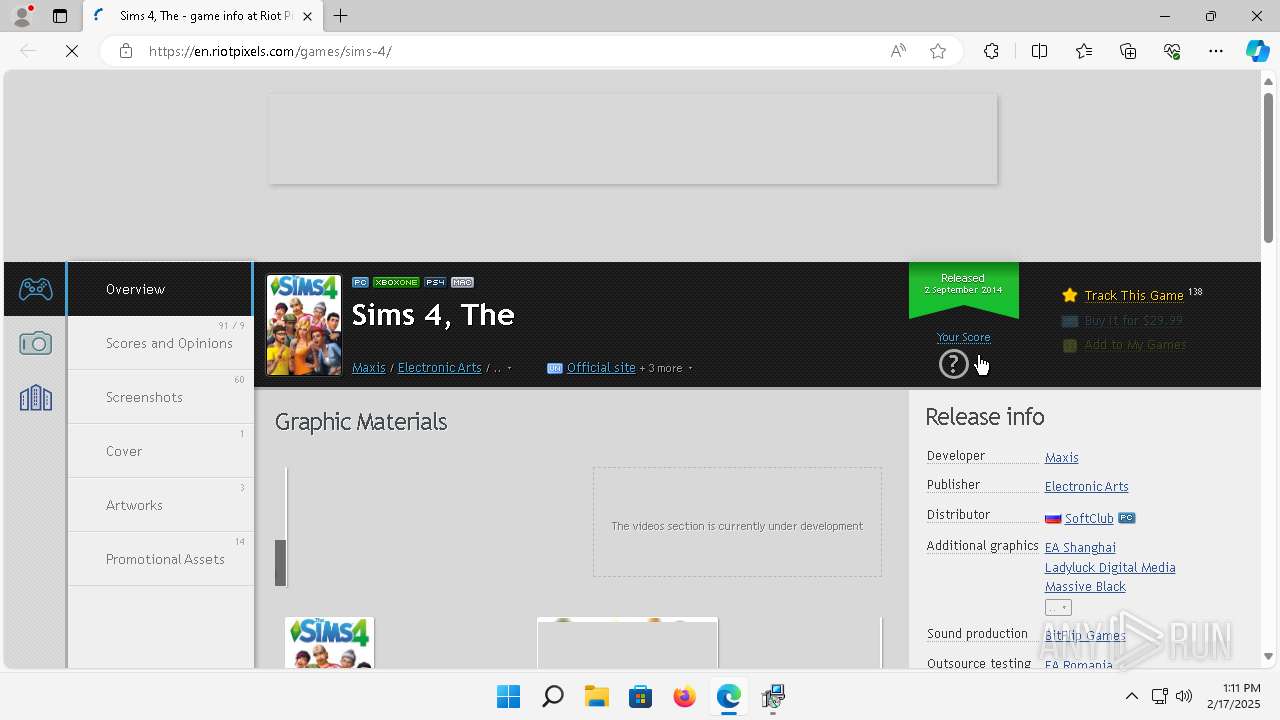Screen dimensions: 1280x720
Task: Open the Cover tab
Action: click(160, 451)
